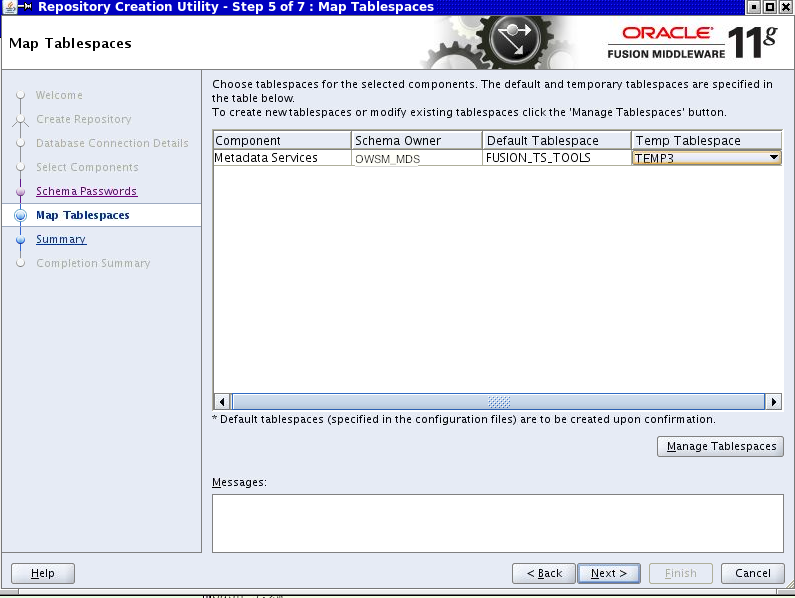Open Help for this page
Viewport: 795px width, 598px height.
pyautogui.click(x=43, y=573)
